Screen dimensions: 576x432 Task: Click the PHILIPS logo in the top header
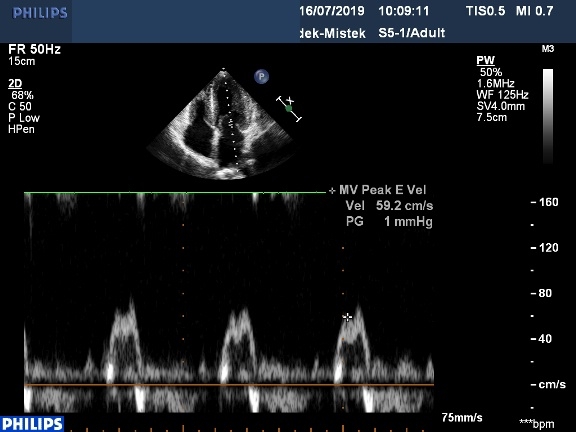40,13
